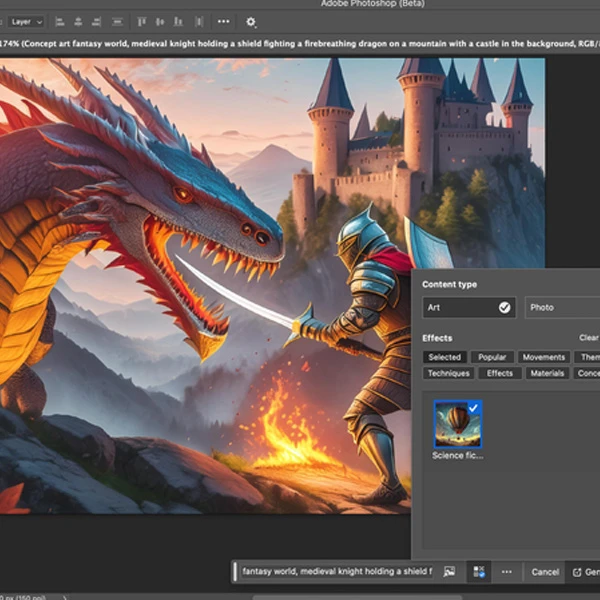This screenshot has height=600, width=600.
Task: Select Photo content type
Action: 560,307
